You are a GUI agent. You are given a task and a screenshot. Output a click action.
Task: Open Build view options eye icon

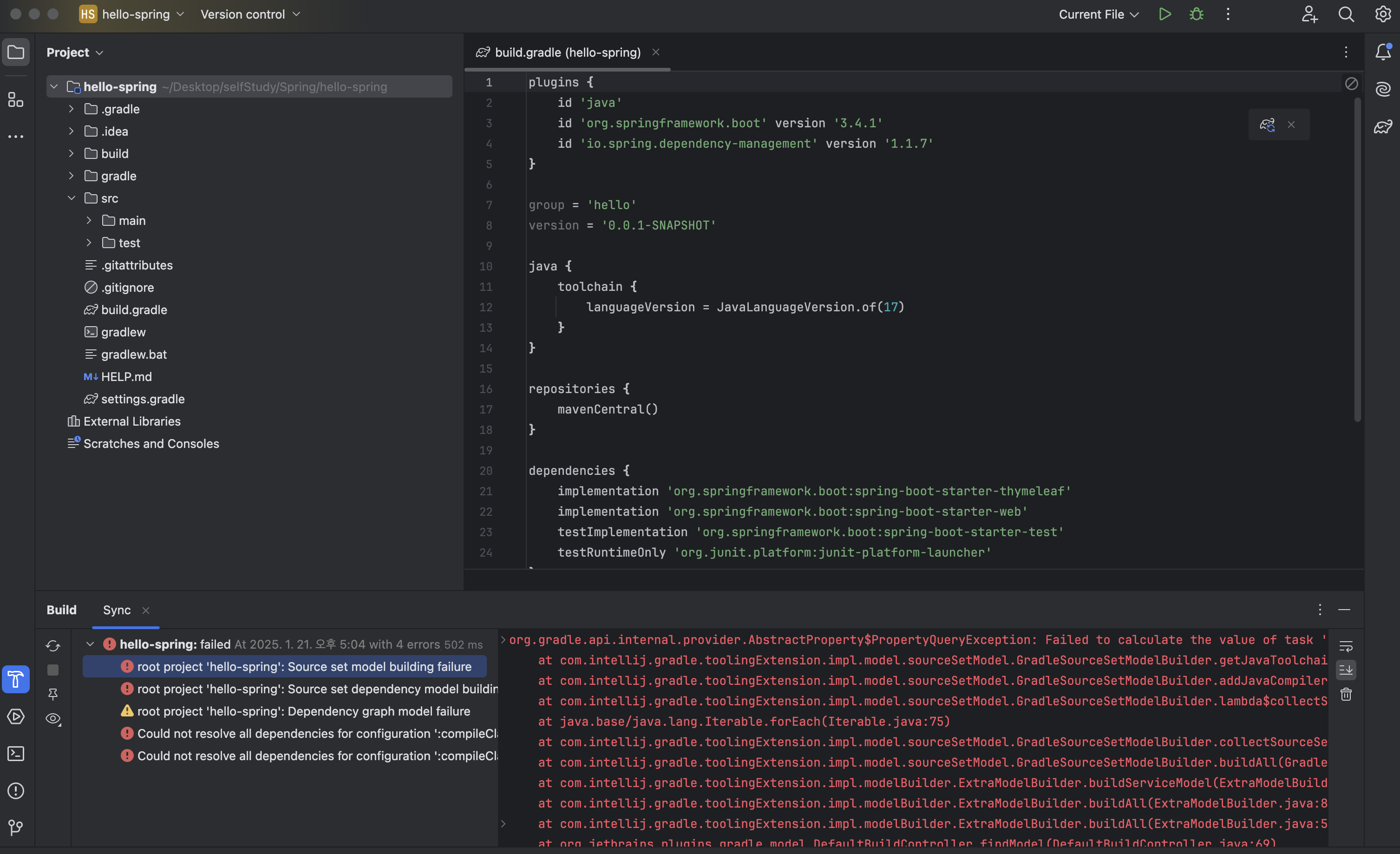pos(53,719)
